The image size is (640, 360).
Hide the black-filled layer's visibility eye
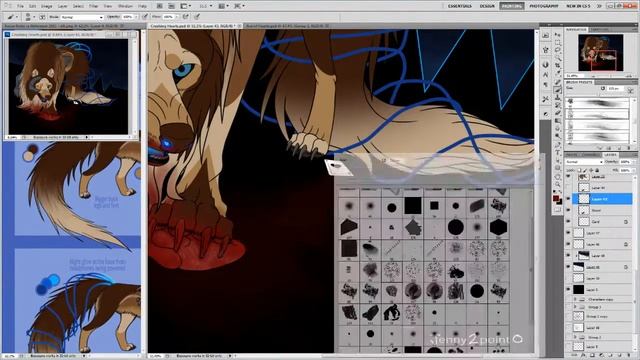click(568, 289)
